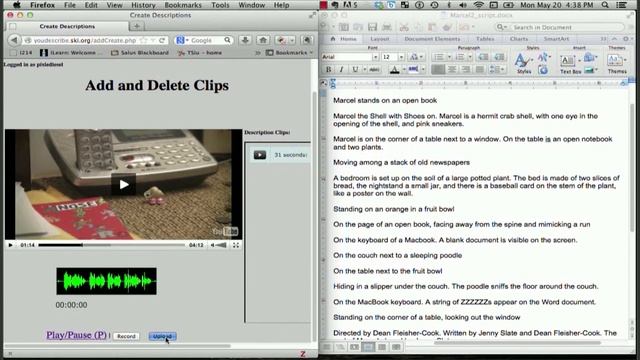
Task: Open Firefox Bookmarks toolbar menu
Action: pyautogui.click(x=289, y=53)
